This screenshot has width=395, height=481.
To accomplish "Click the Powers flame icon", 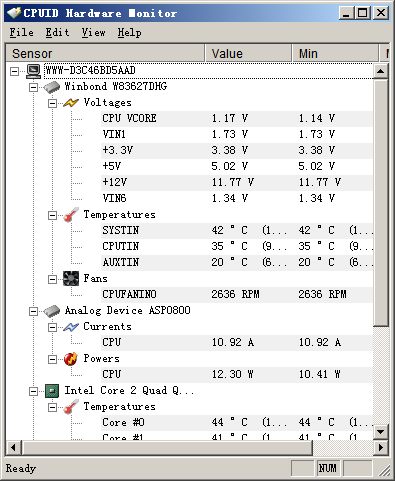I will point(71,359).
